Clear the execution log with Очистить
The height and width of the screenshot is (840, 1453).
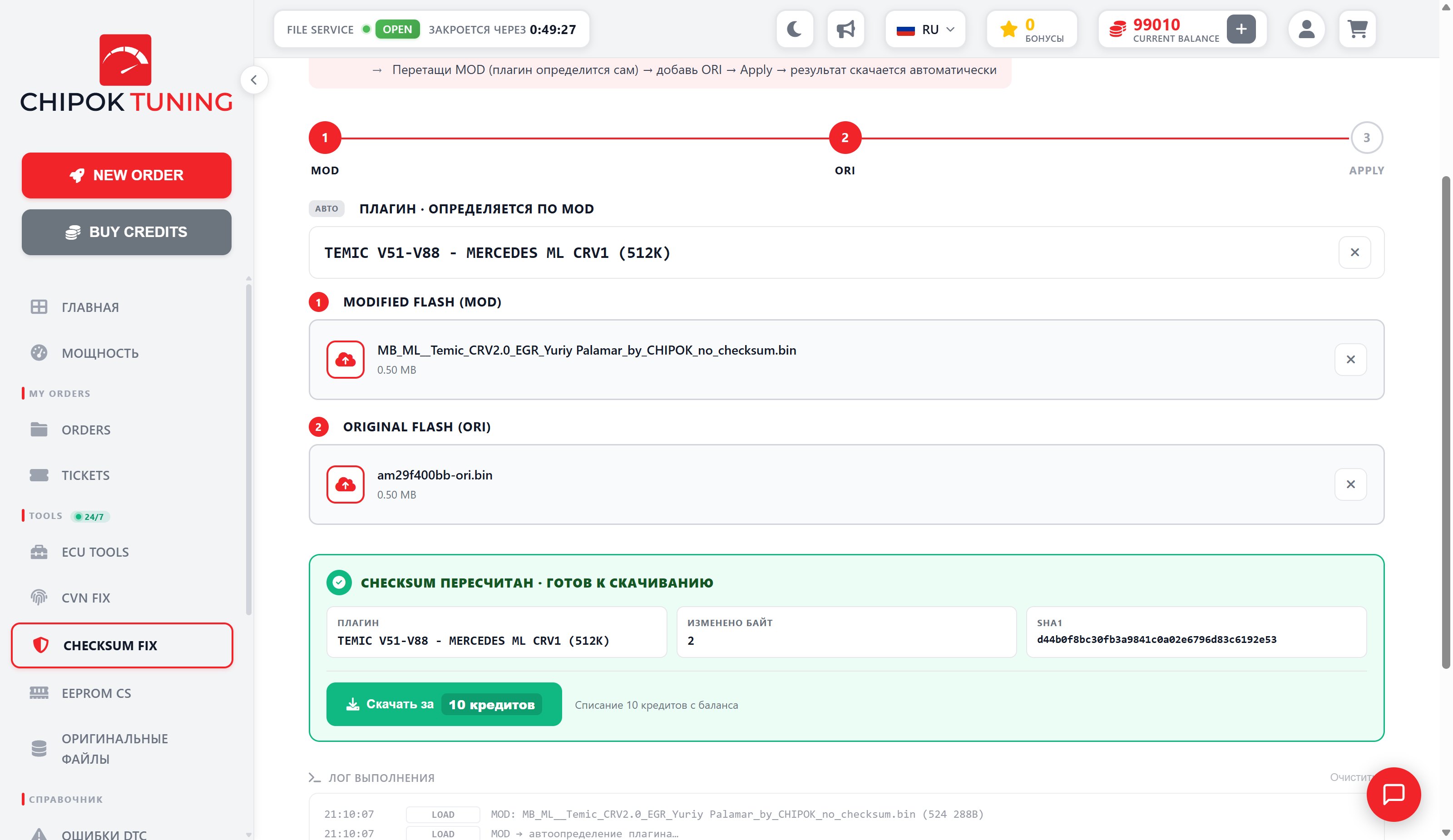(1352, 777)
